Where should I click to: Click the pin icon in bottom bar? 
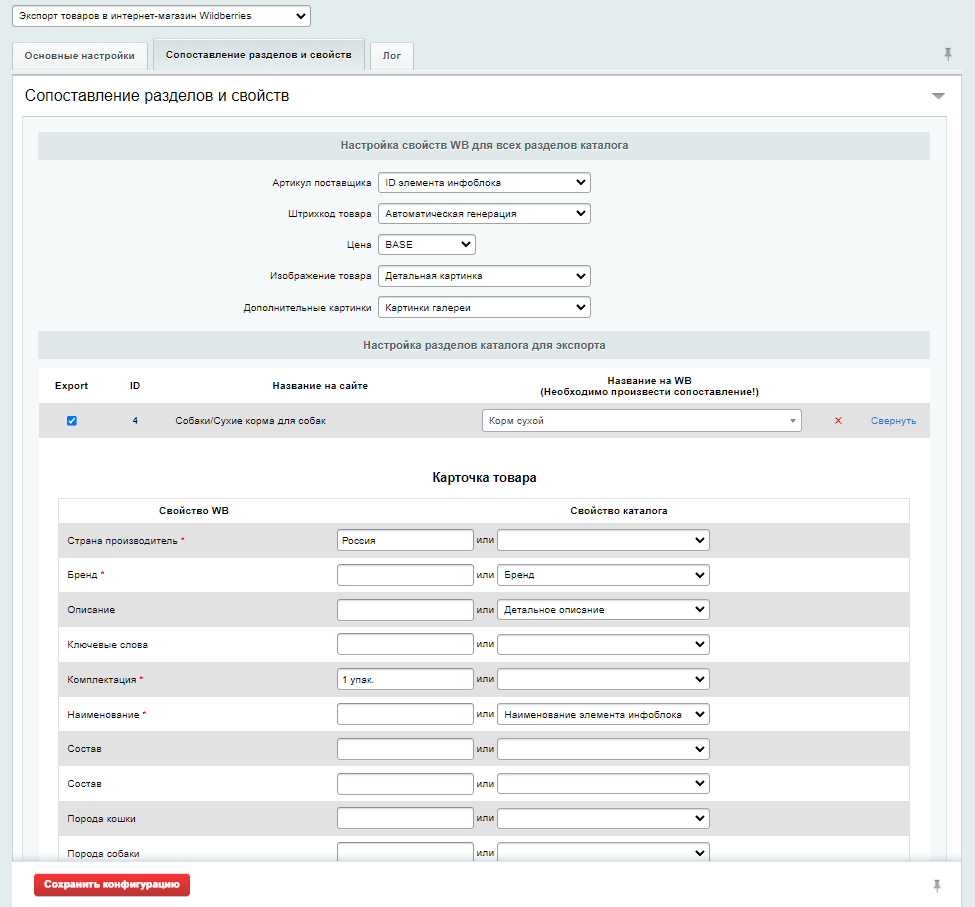(937, 886)
